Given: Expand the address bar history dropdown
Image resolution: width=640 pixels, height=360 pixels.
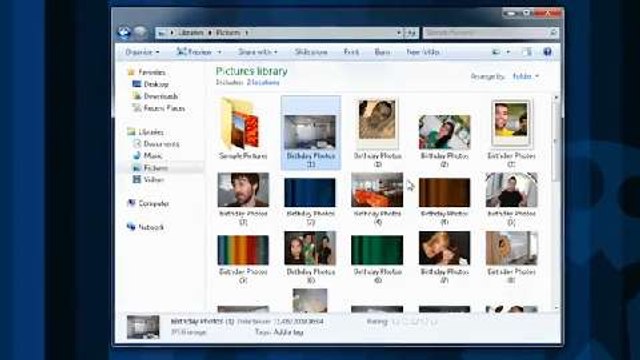Looking at the screenshot, I should pyautogui.click(x=399, y=33).
